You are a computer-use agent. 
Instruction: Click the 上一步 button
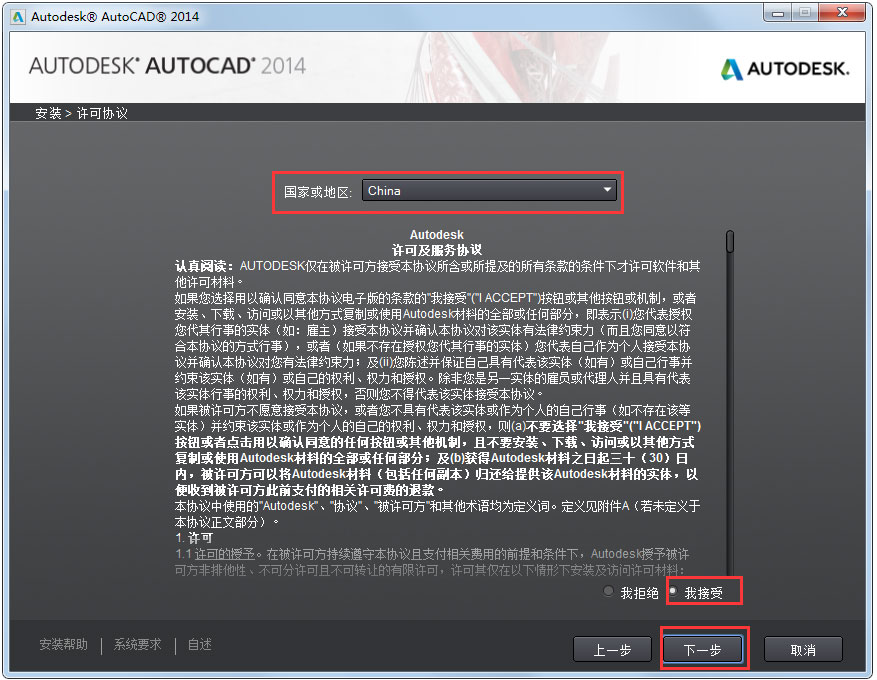[612, 650]
